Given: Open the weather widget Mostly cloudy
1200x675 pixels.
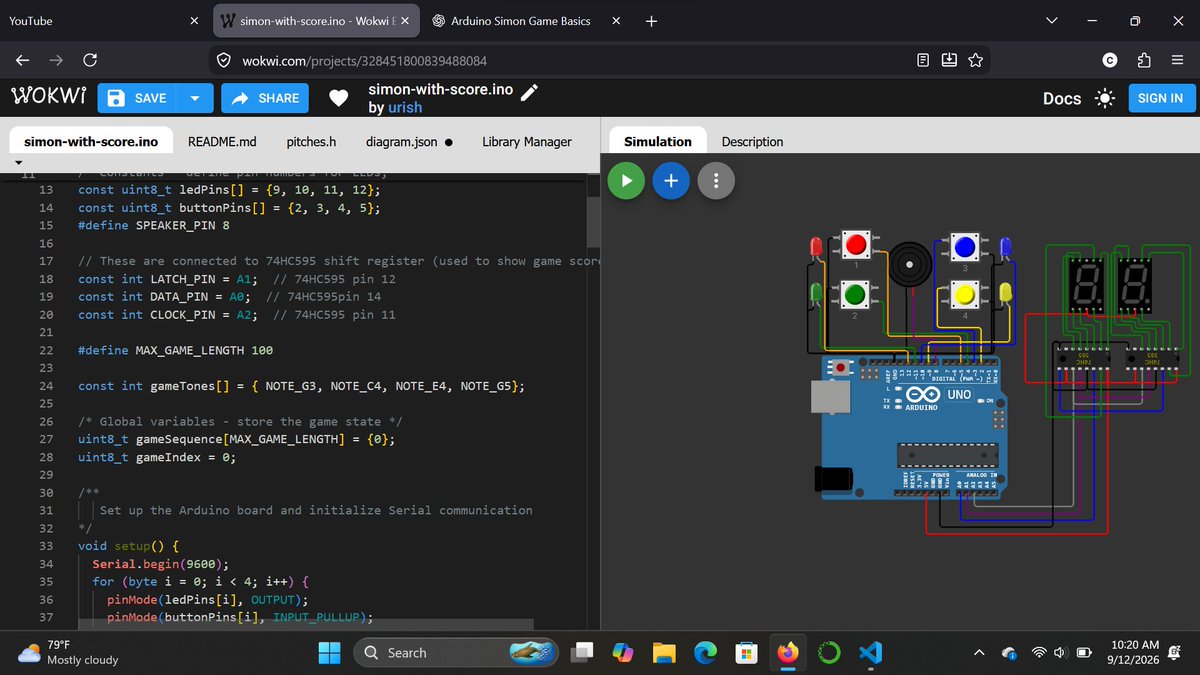Looking at the screenshot, I should coord(70,653).
